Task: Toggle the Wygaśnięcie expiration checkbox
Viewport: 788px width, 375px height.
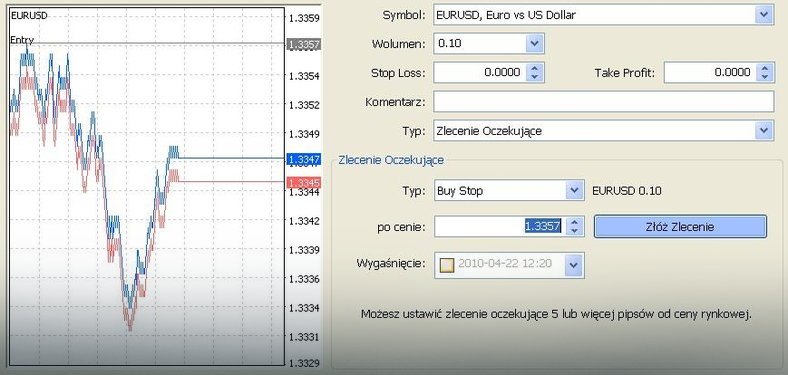Action: coord(447,264)
